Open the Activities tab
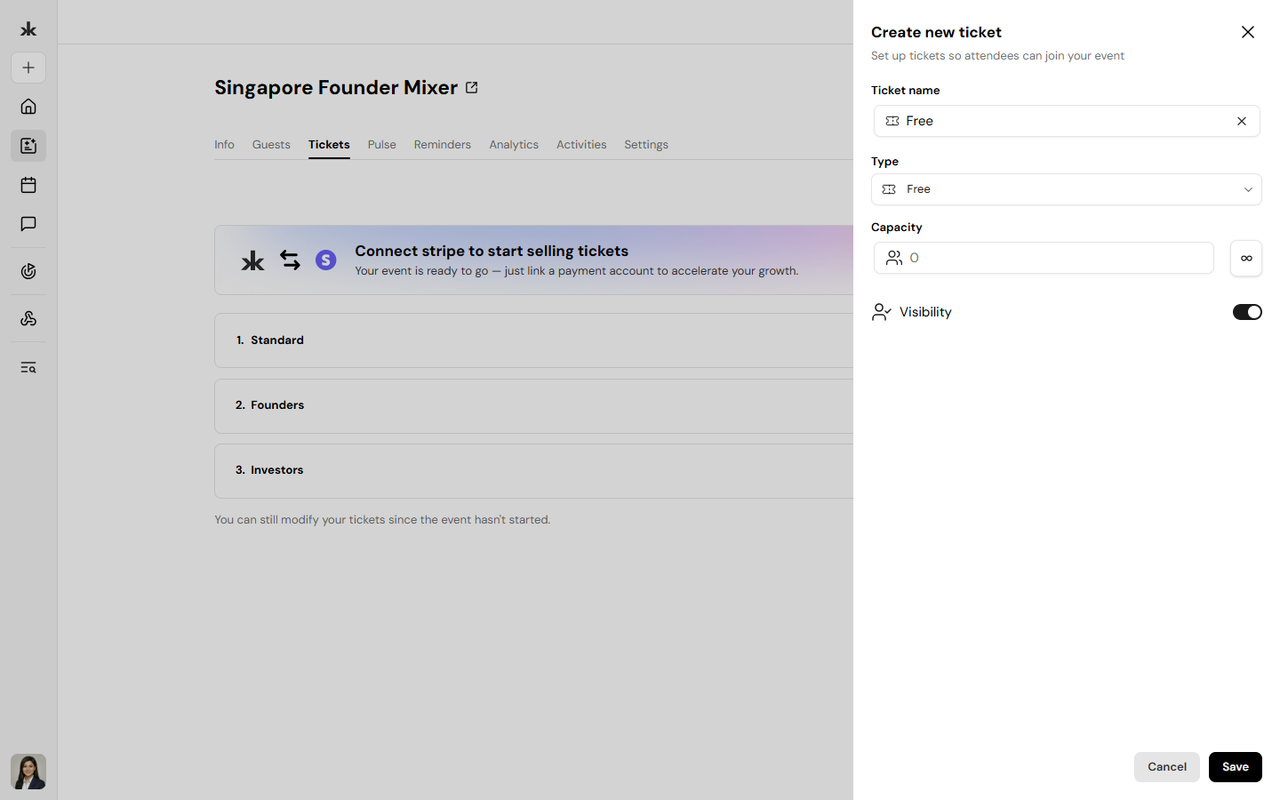Image resolution: width=1280 pixels, height=800 pixels. tap(581, 144)
